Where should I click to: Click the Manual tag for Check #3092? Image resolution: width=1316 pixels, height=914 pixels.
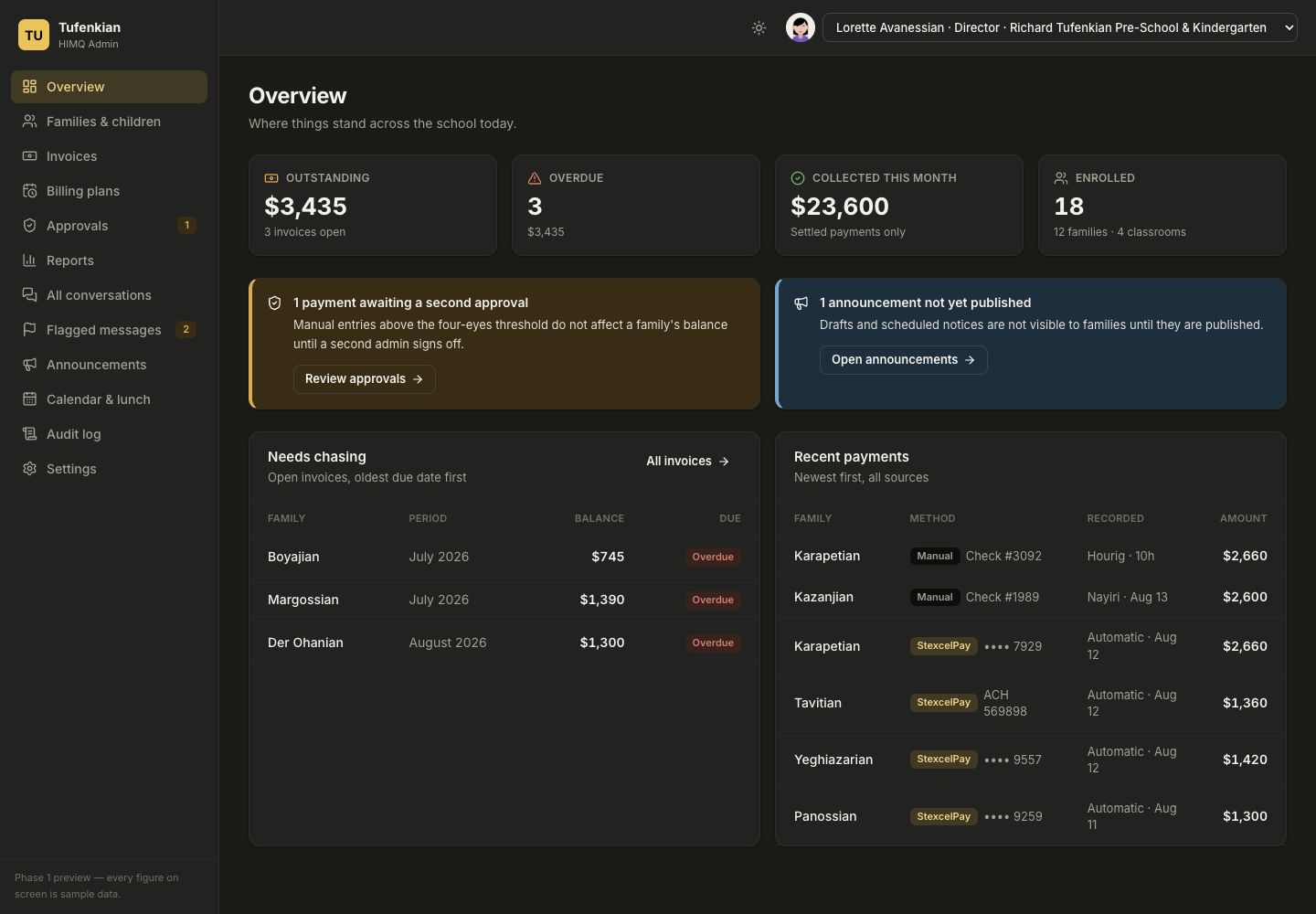pyautogui.click(x=935, y=556)
